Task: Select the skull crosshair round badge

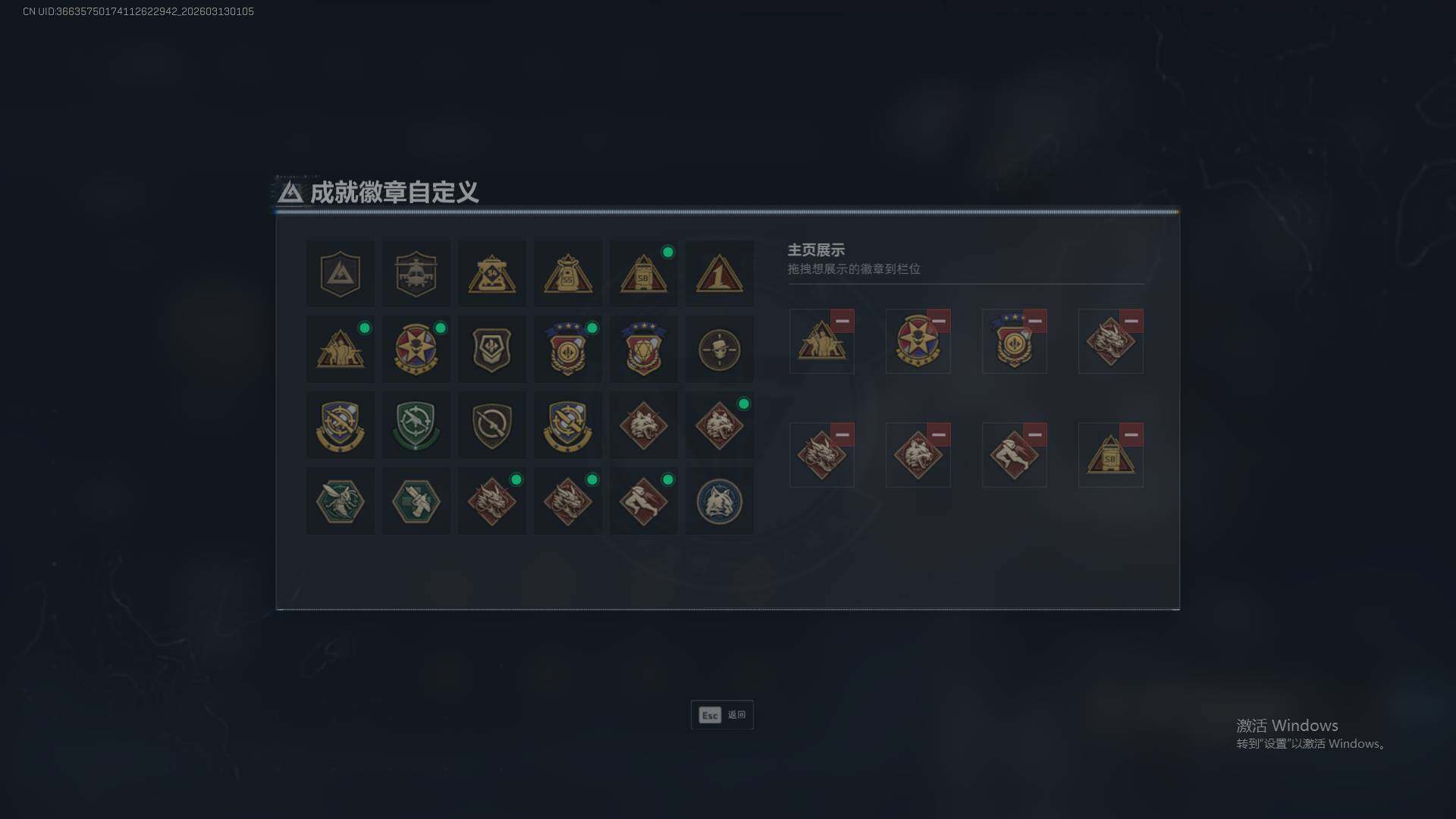Action: 719,350
